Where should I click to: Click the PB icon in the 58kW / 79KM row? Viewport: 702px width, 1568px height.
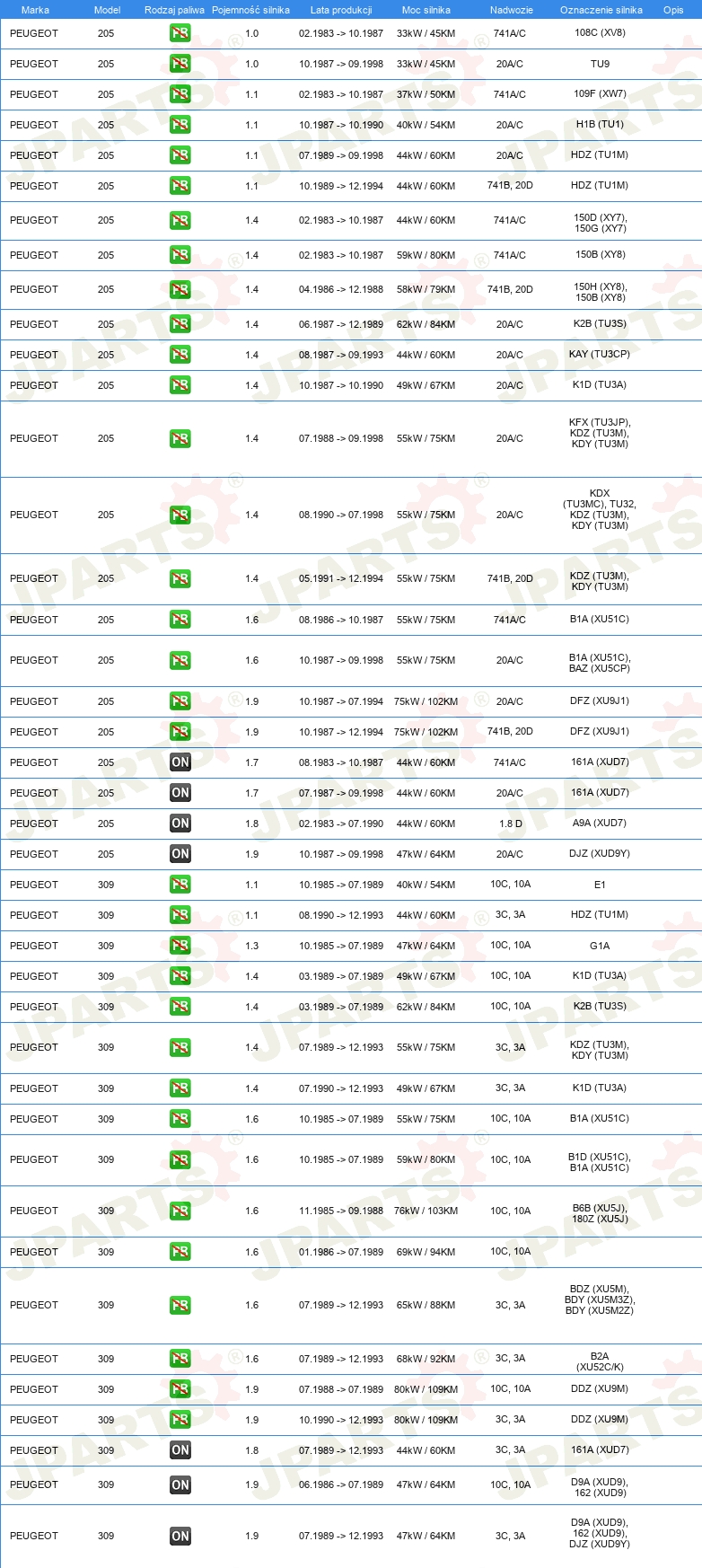coord(180,289)
